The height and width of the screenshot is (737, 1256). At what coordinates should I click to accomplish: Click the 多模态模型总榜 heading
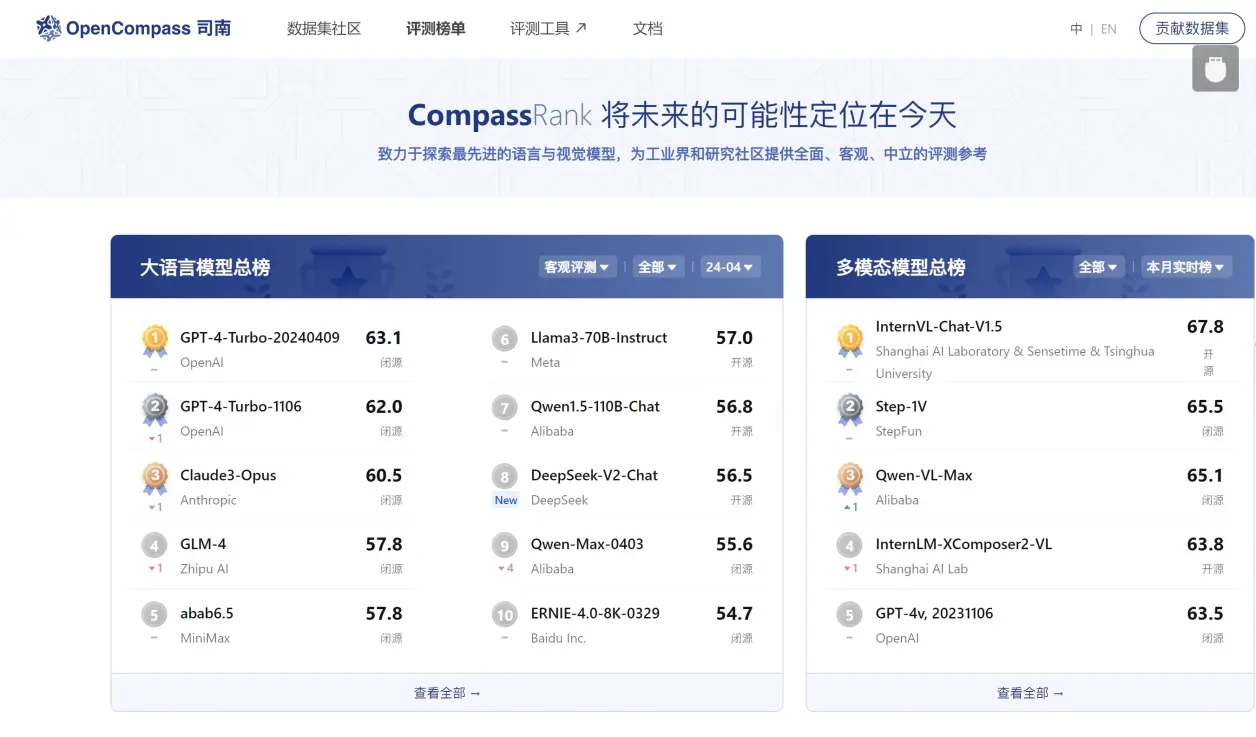pos(901,267)
